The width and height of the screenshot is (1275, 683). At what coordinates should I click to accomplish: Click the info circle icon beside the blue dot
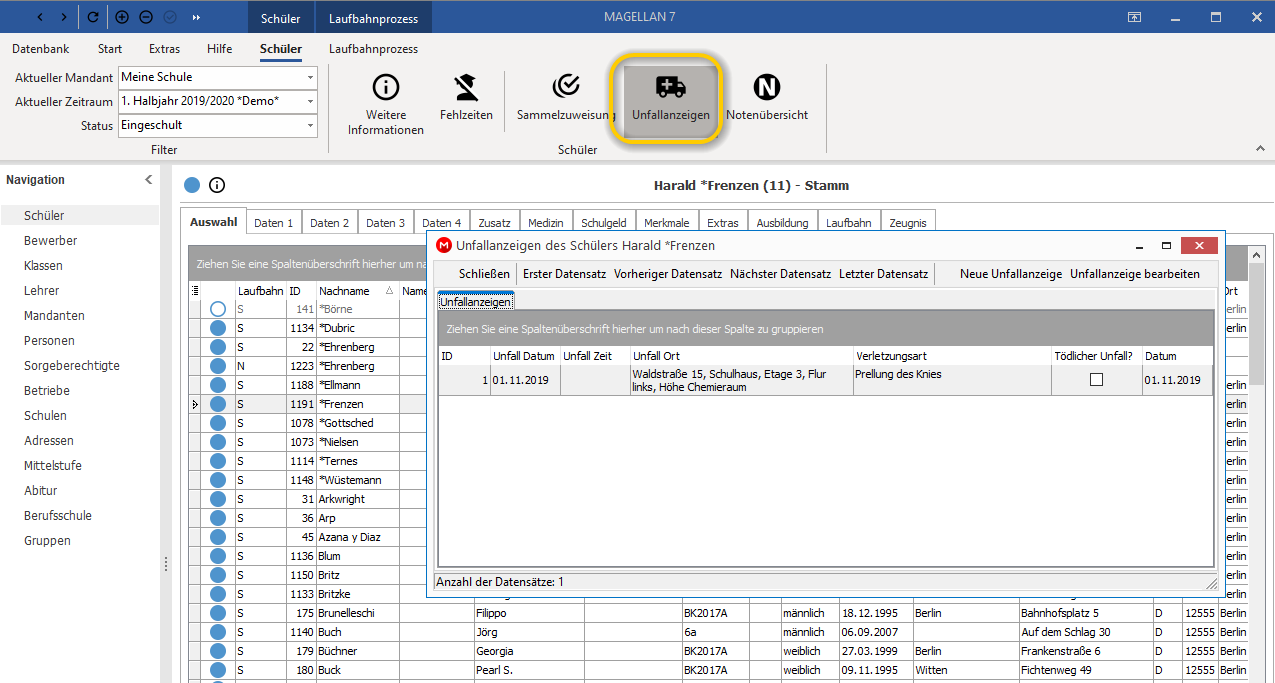217,185
